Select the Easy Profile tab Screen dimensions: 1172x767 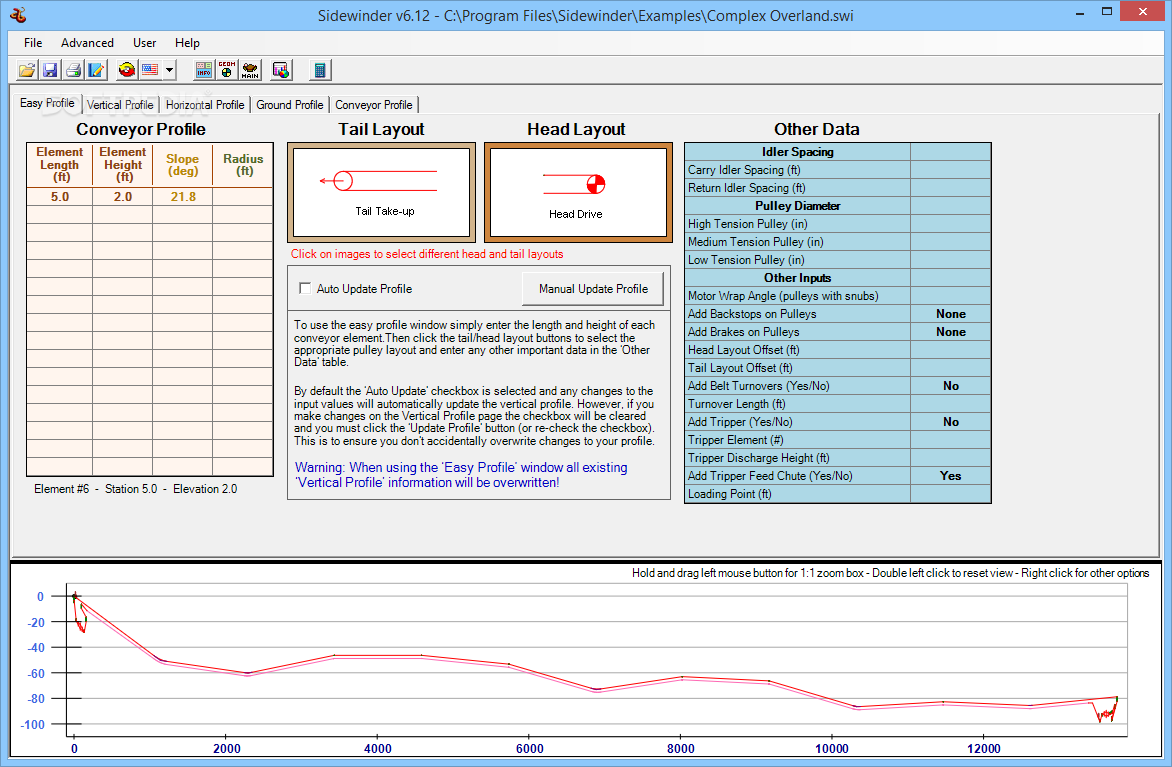(x=47, y=103)
